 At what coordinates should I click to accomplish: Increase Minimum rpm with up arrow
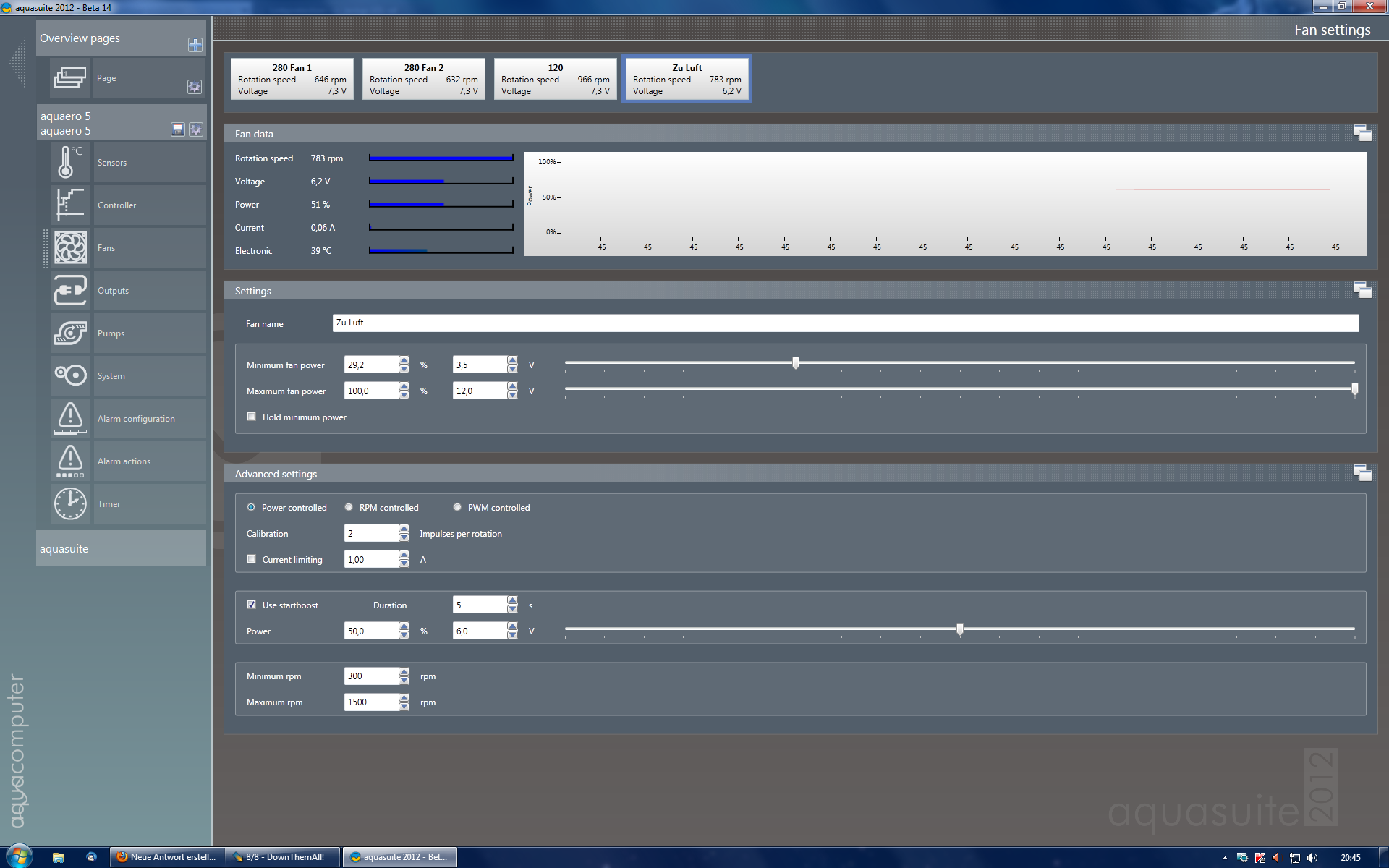pyautogui.click(x=404, y=672)
